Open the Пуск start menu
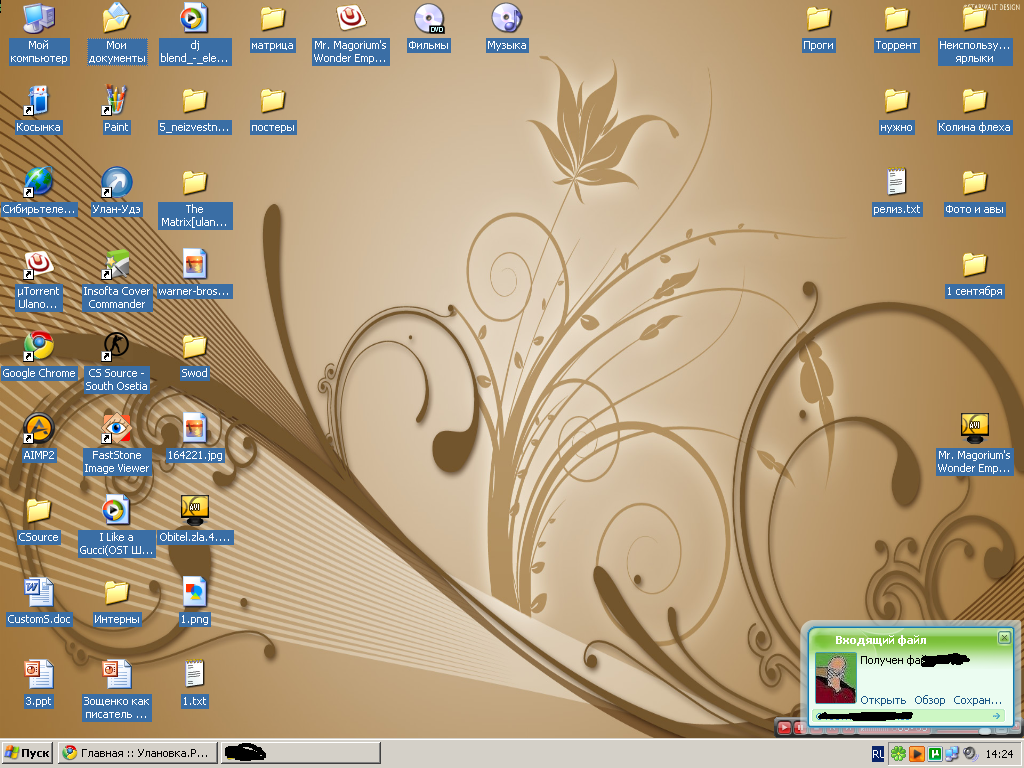This screenshot has height=768, width=1024. coord(28,753)
